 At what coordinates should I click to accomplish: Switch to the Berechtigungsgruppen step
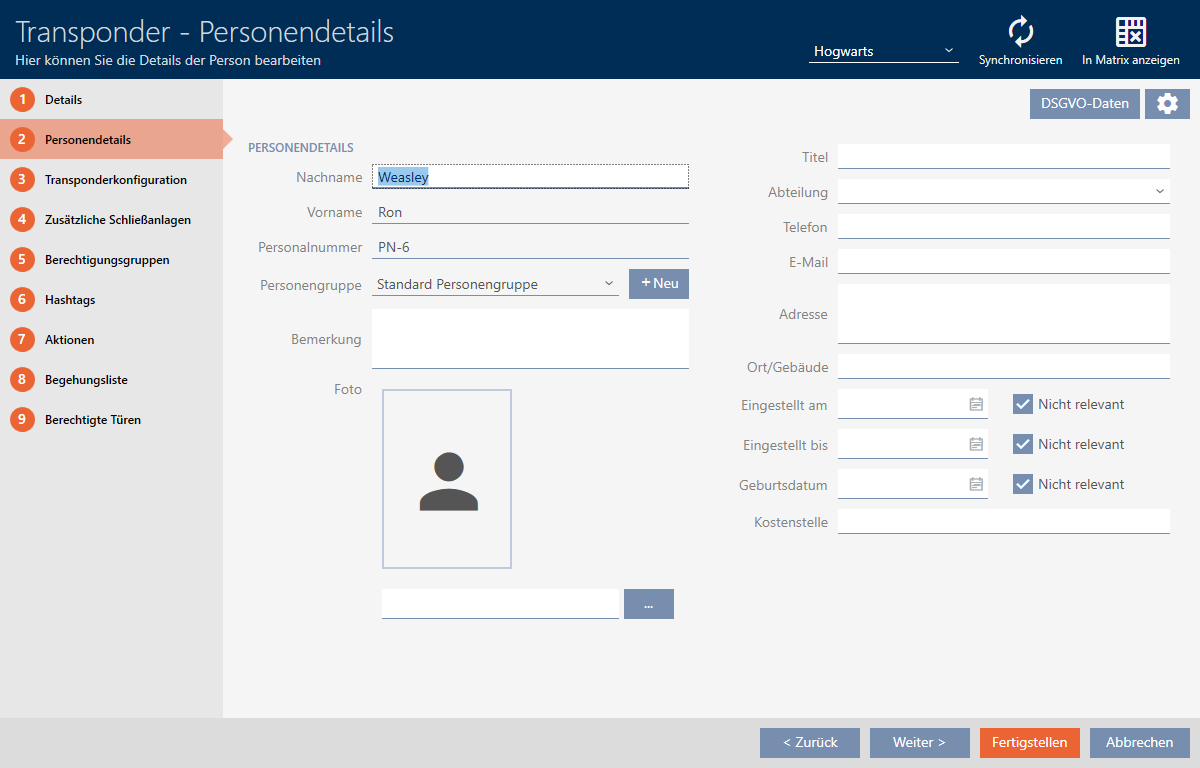click(x=106, y=260)
